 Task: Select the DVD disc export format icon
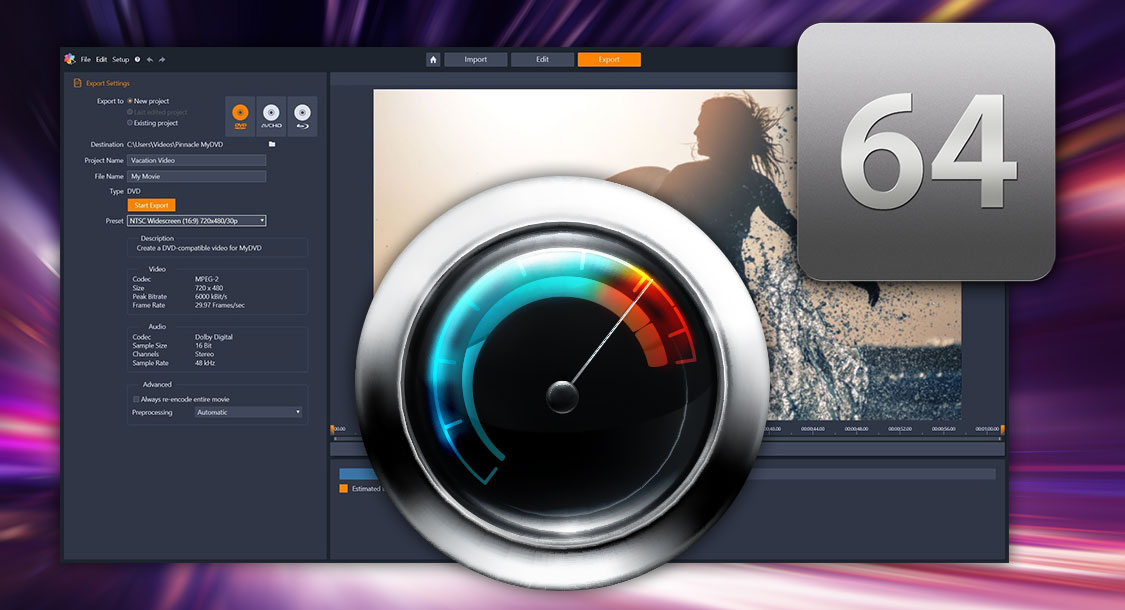click(240, 115)
